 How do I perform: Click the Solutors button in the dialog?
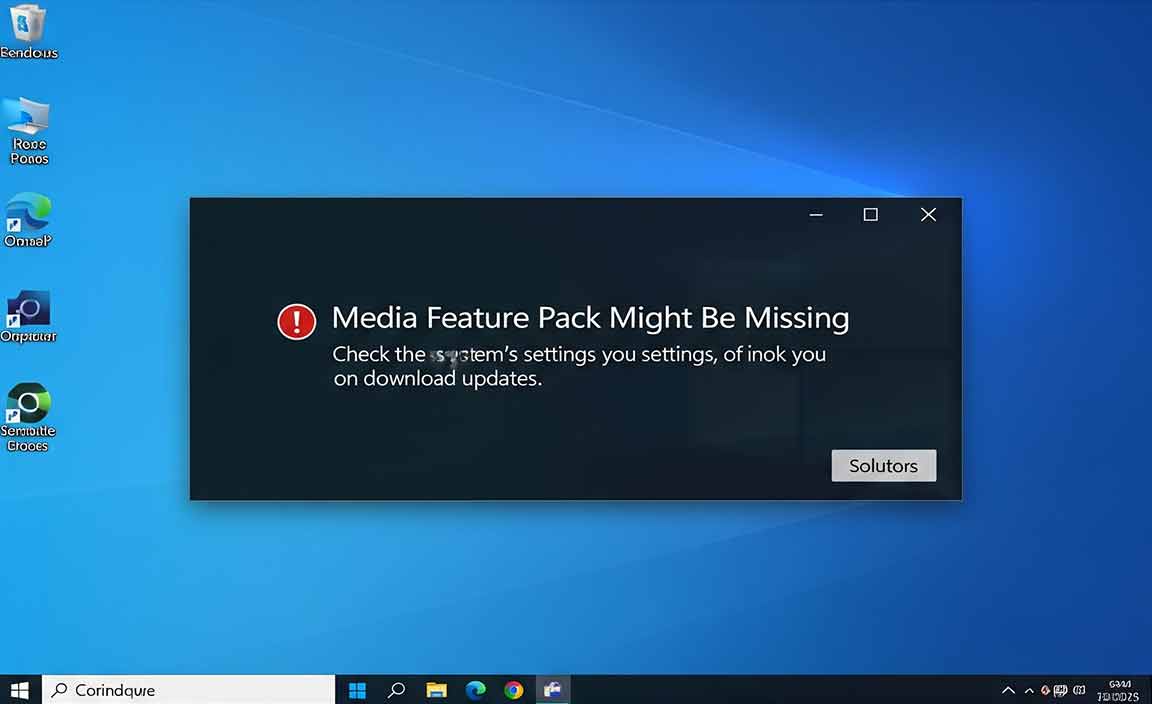(x=883, y=466)
